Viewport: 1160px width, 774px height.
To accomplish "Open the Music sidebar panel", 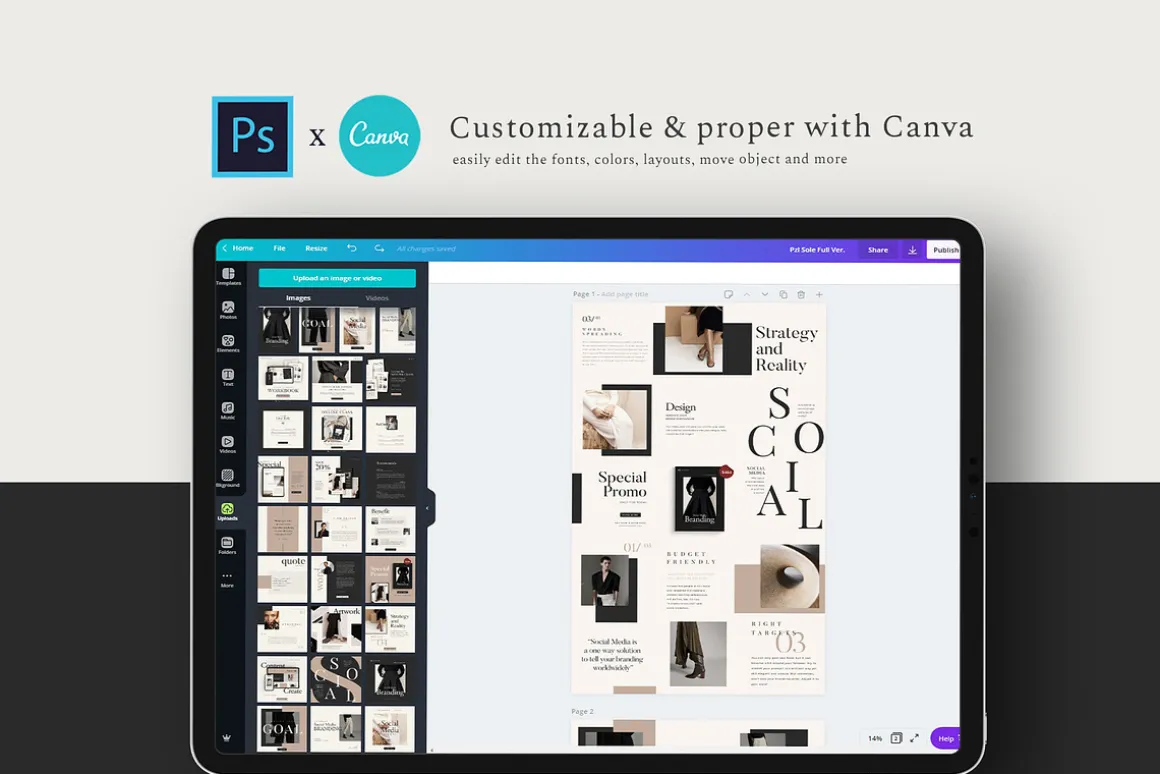I will pos(228,411).
